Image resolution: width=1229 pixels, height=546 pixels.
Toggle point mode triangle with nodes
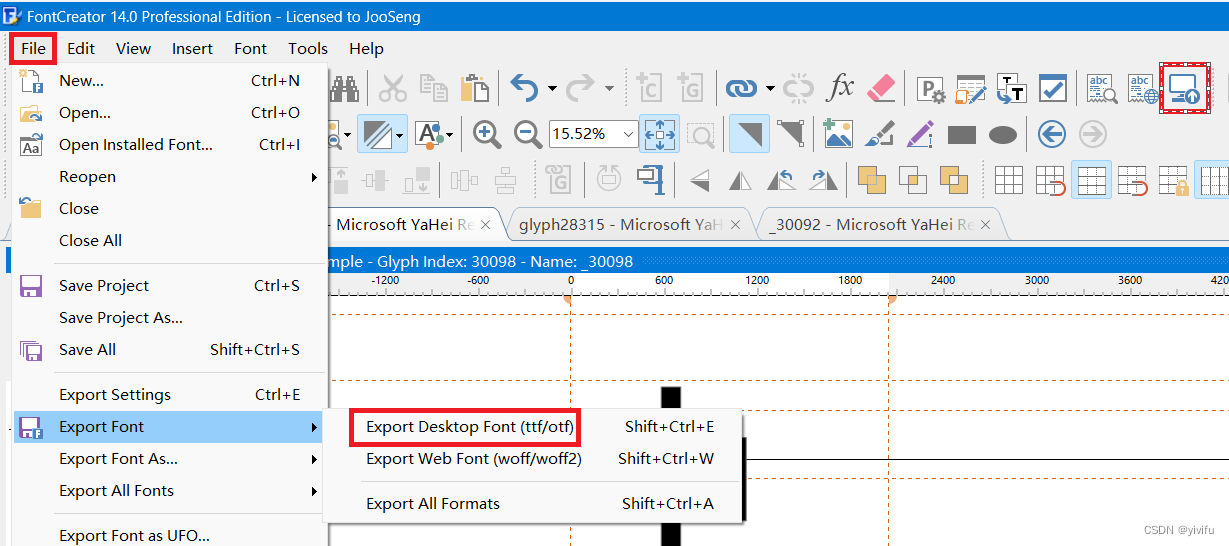(x=790, y=133)
